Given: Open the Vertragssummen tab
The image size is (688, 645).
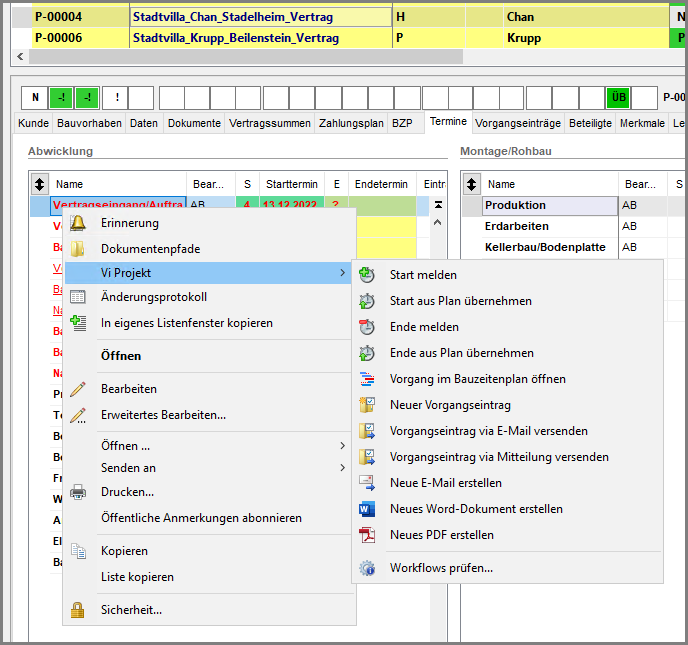Looking at the screenshot, I should [270, 123].
